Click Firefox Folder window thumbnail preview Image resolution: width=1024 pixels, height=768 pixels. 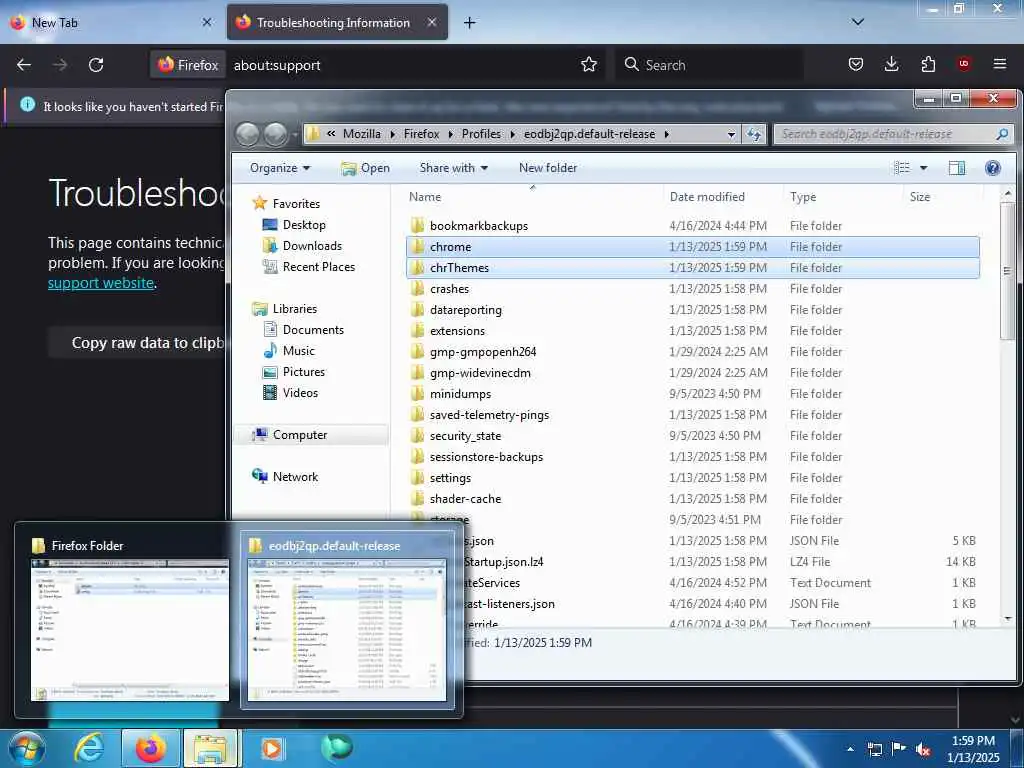(129, 630)
